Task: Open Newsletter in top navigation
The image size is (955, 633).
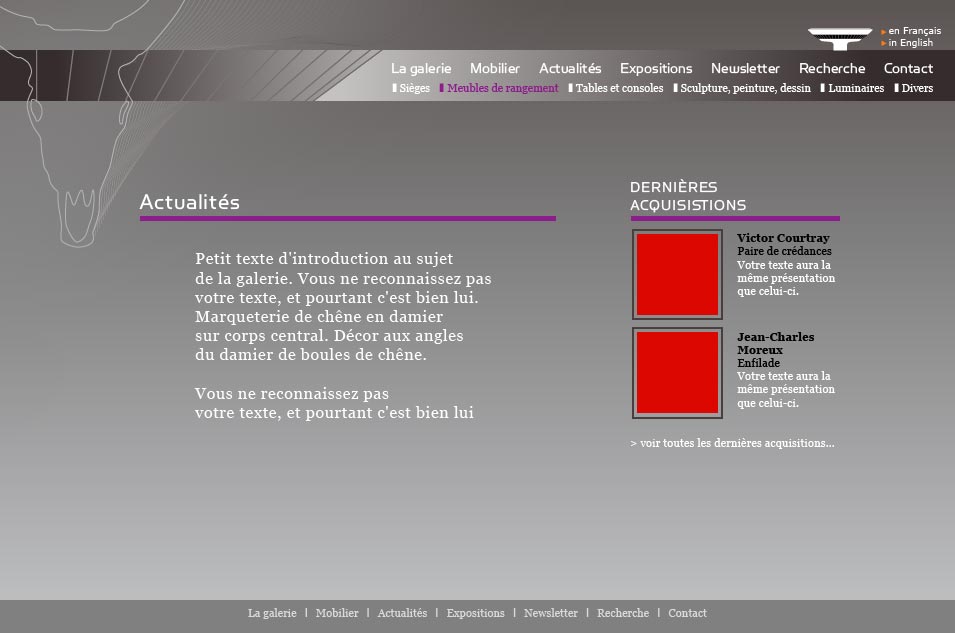Action: (x=745, y=68)
